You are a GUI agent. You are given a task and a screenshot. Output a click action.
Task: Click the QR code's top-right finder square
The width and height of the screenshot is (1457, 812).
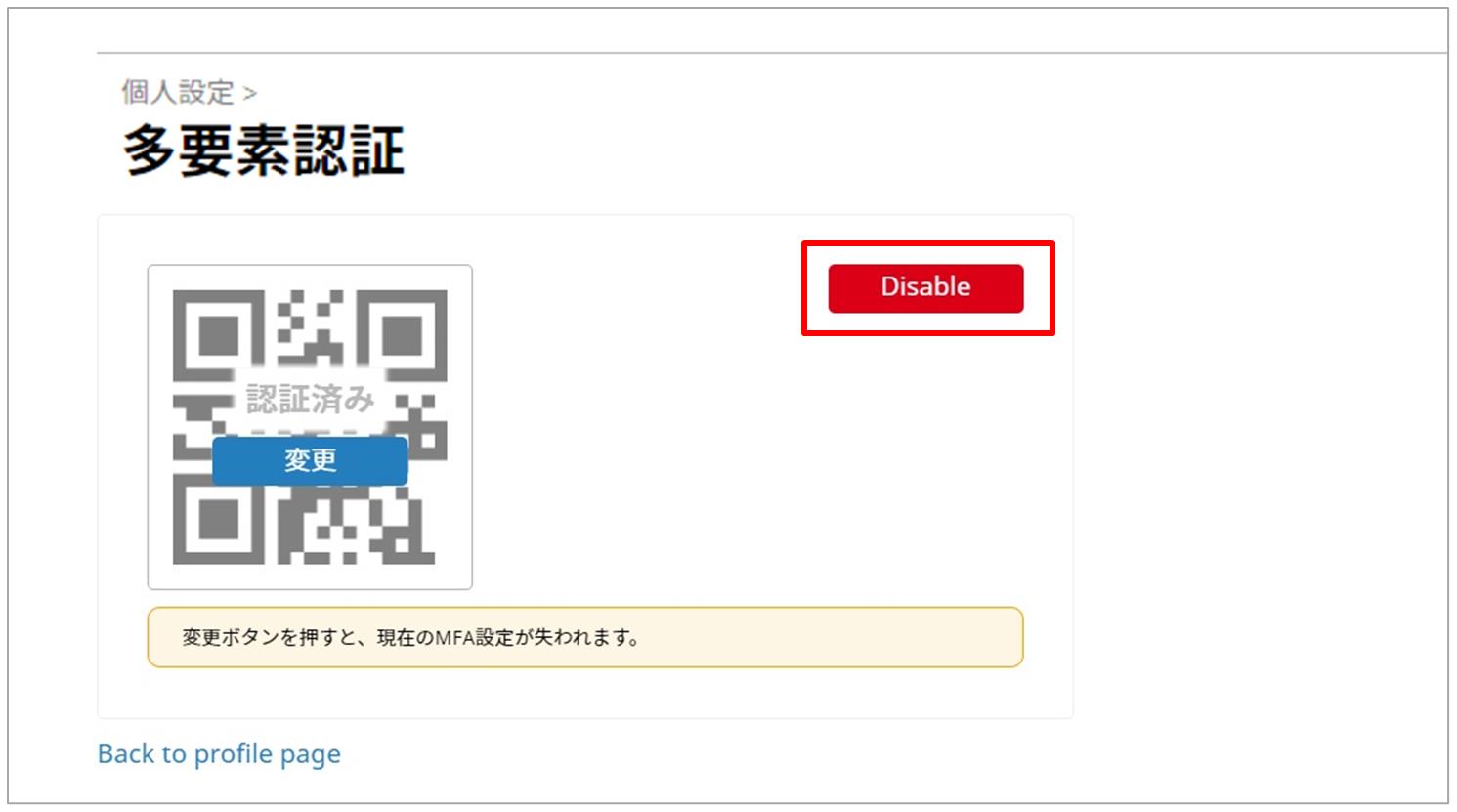402,335
